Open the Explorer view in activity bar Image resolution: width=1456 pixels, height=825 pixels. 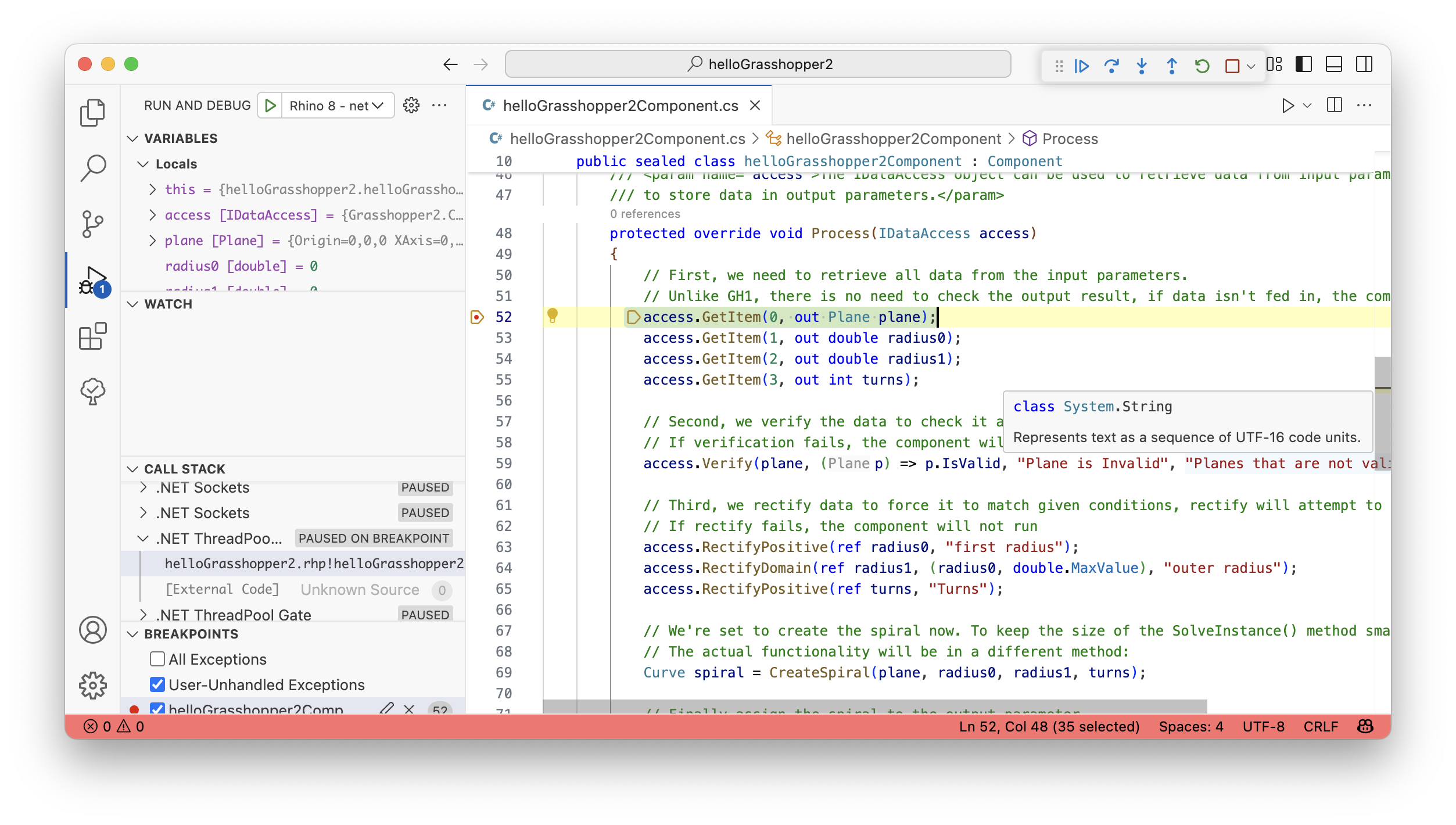(x=92, y=113)
